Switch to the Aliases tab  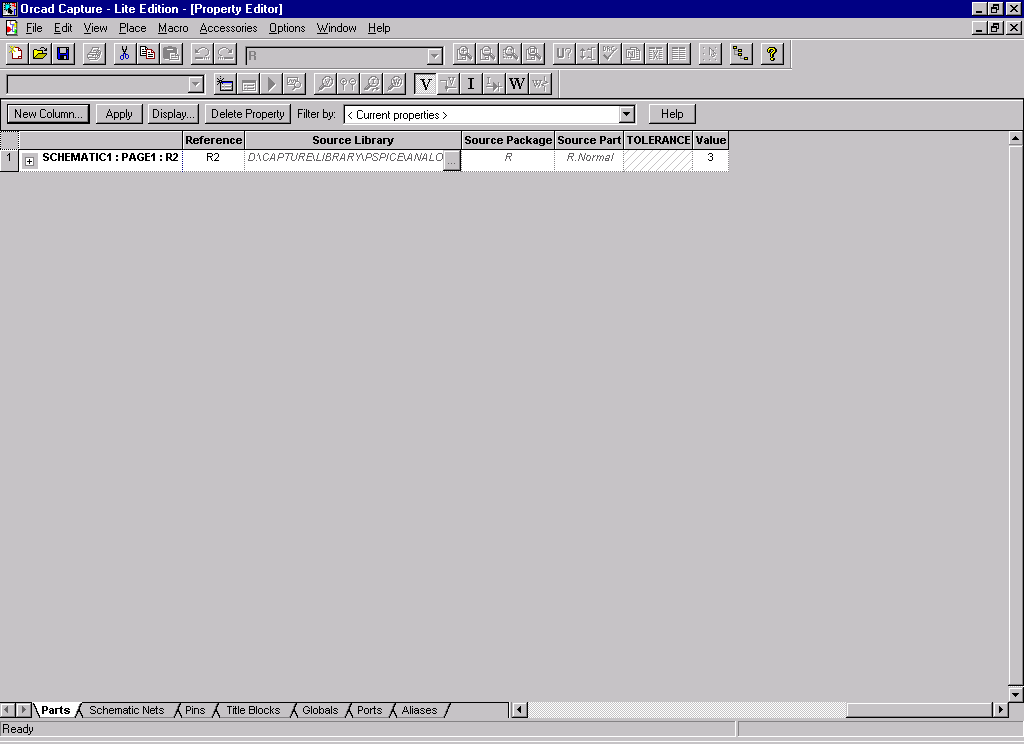tap(419, 710)
